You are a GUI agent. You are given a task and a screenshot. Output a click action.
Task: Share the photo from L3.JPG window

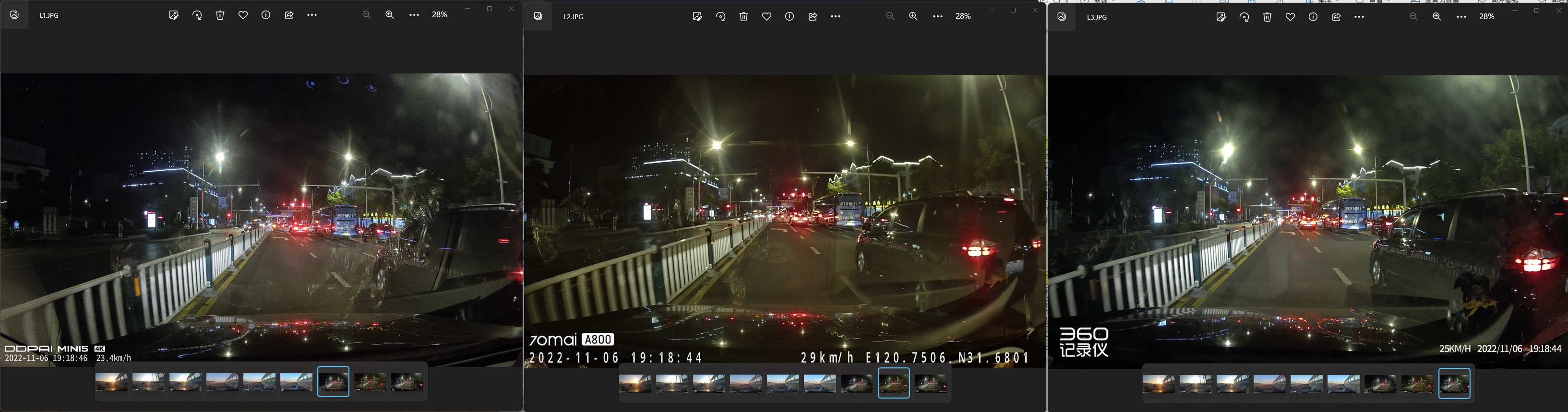point(1336,17)
